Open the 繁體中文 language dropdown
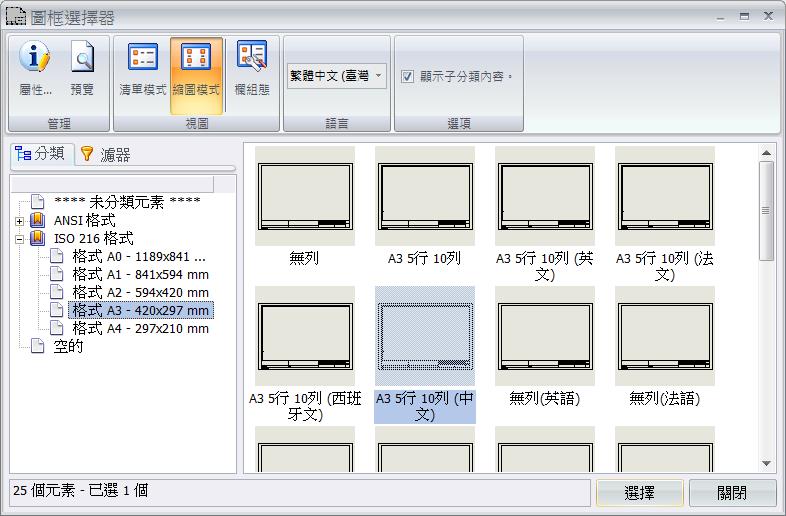 (x=337, y=76)
